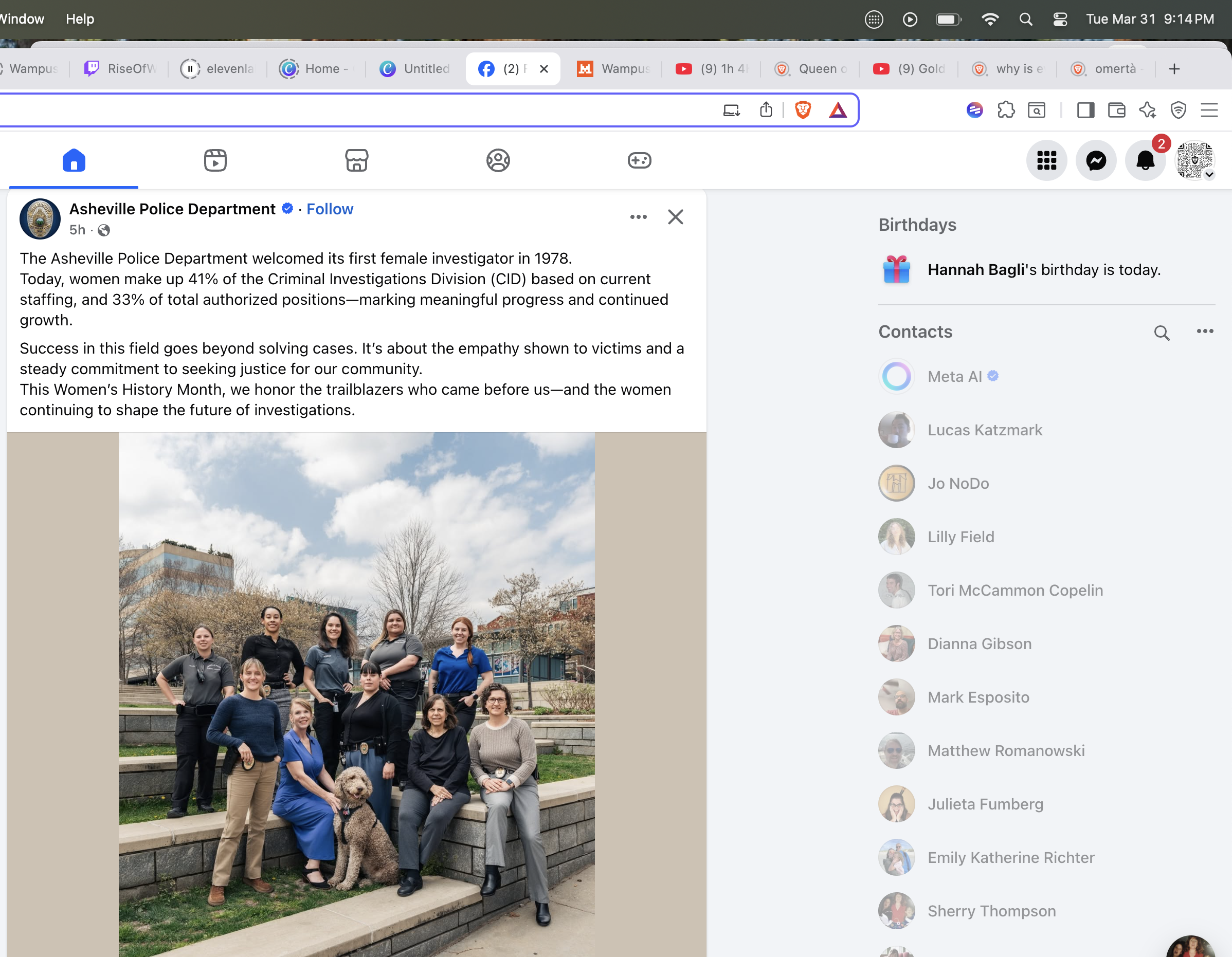Open the Reels video icon
Image resolution: width=1232 pixels, height=957 pixels.
coord(215,160)
